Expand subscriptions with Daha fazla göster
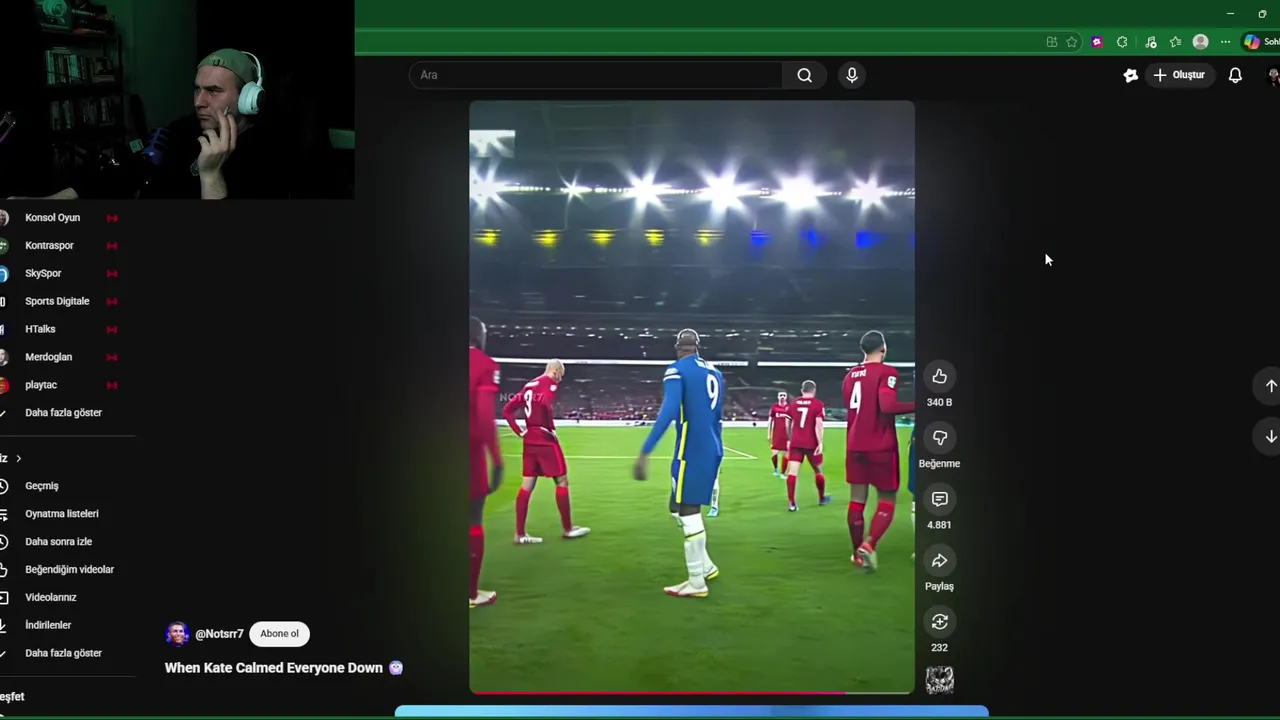This screenshot has width=1280, height=720. 63,413
